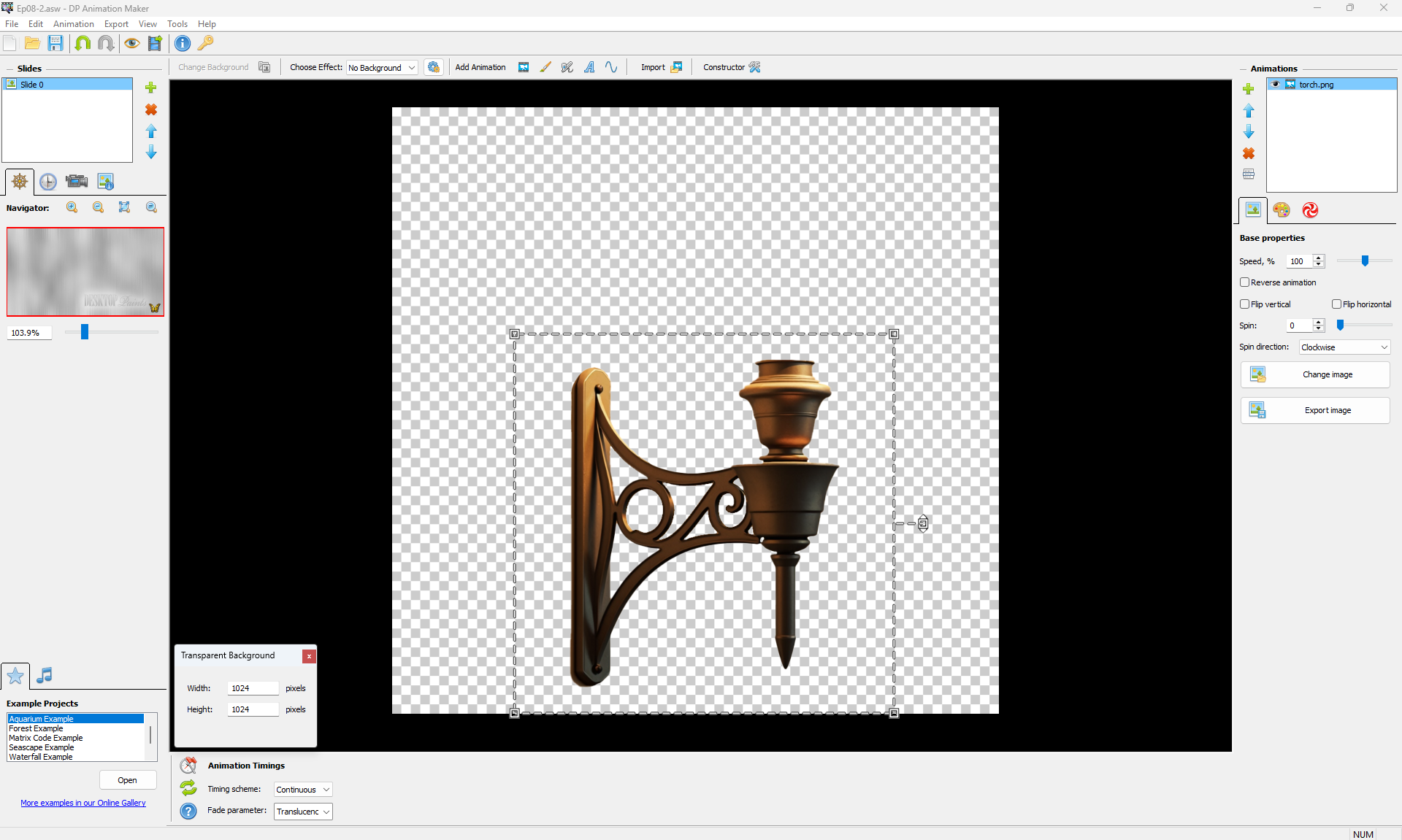This screenshot has height=840, width=1402.
Task: Click the preview eye icon in toolbar
Action: [x=131, y=44]
